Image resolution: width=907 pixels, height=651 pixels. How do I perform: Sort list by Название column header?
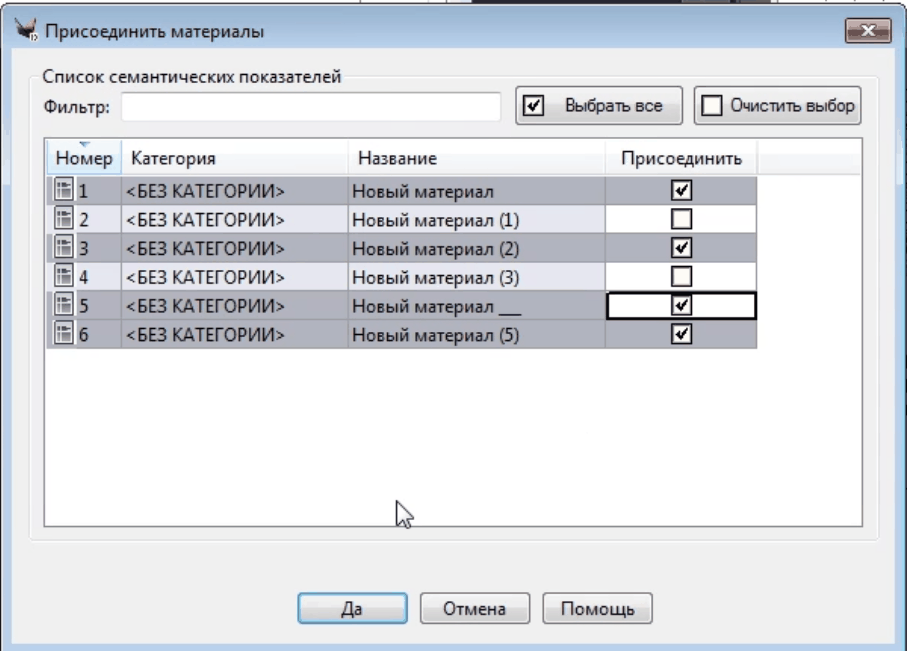point(476,159)
